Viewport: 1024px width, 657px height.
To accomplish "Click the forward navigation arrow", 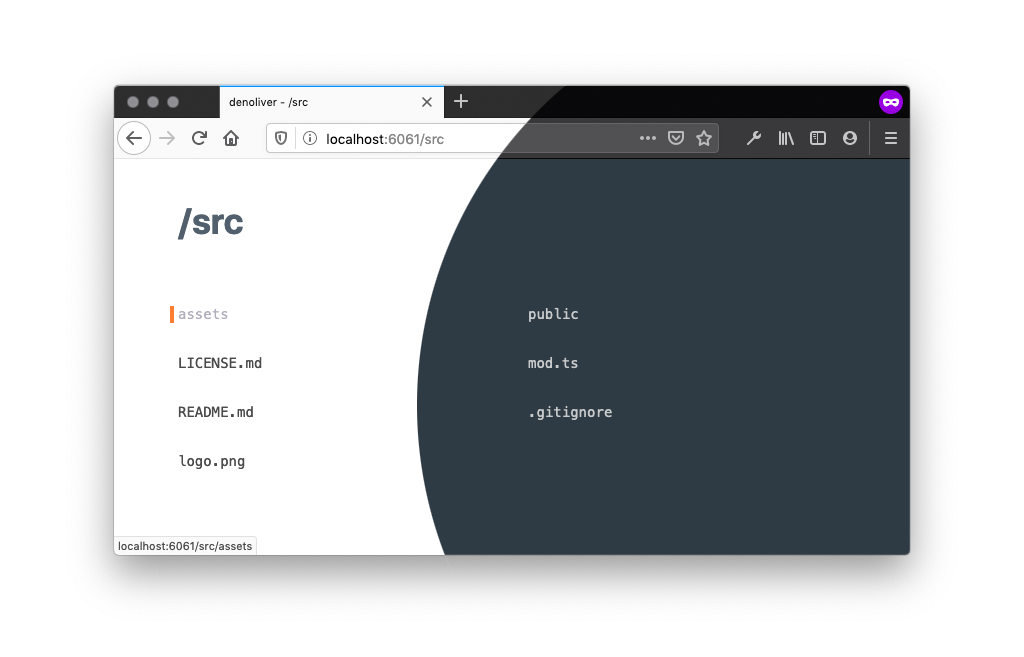I will pyautogui.click(x=167, y=138).
